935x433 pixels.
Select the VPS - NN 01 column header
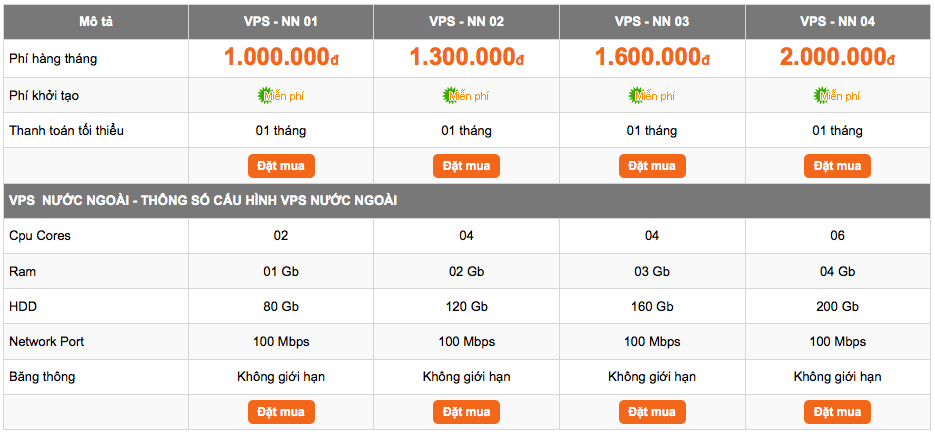[x=281, y=22]
